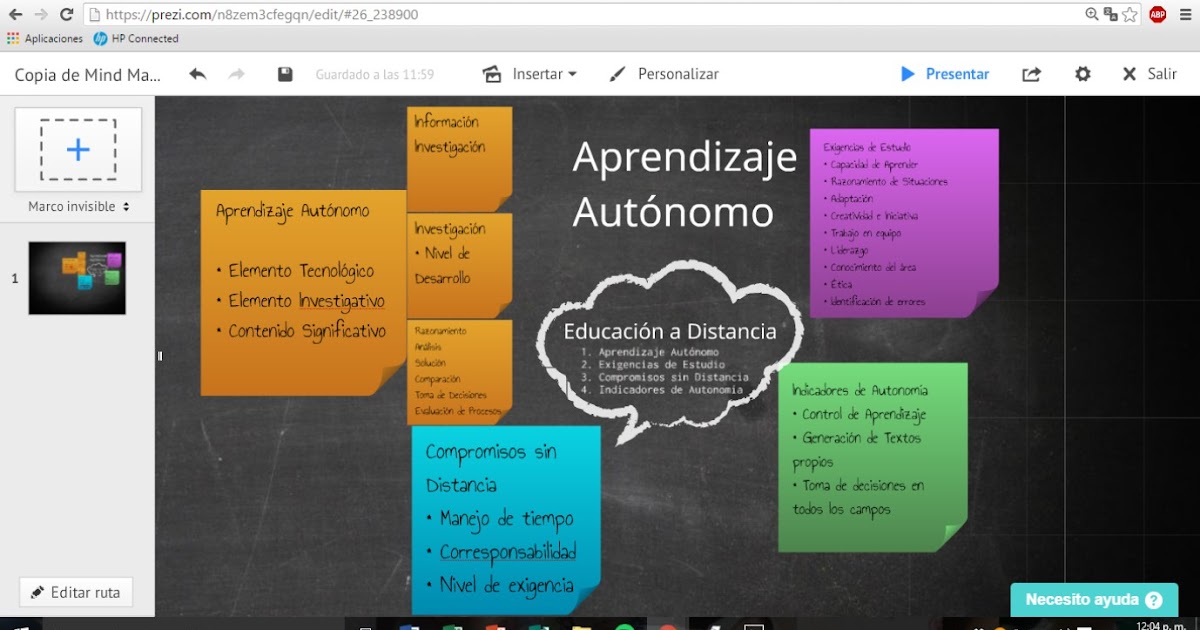Click the Editar ruta button

coord(75,592)
